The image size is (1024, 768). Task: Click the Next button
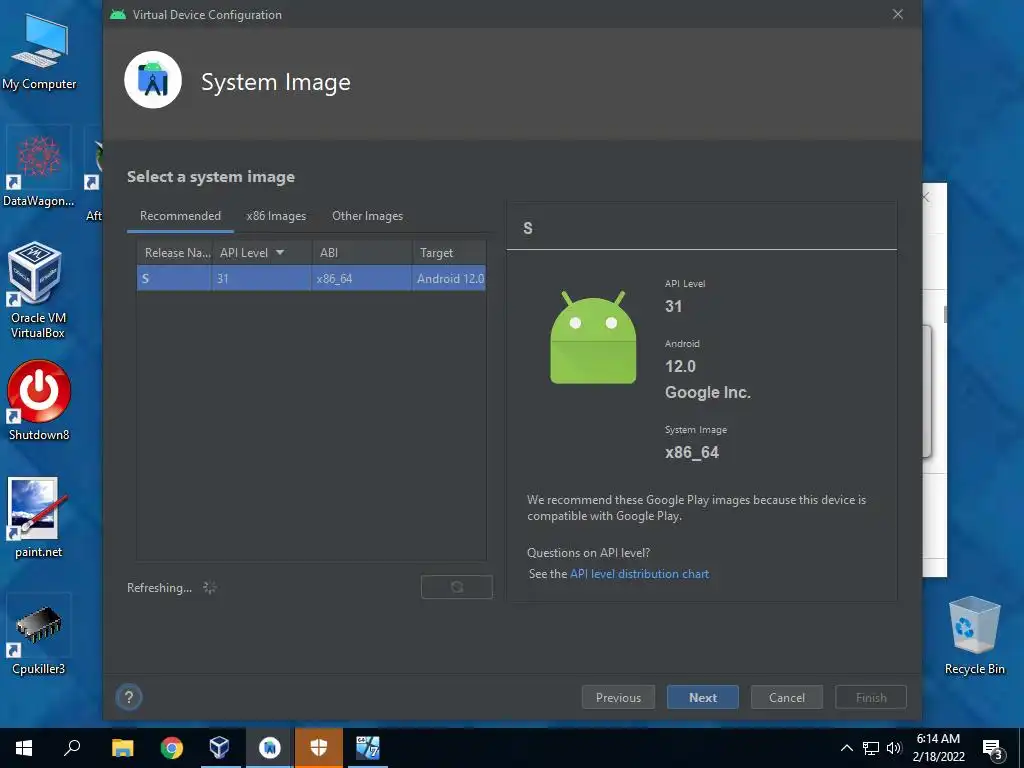(703, 697)
